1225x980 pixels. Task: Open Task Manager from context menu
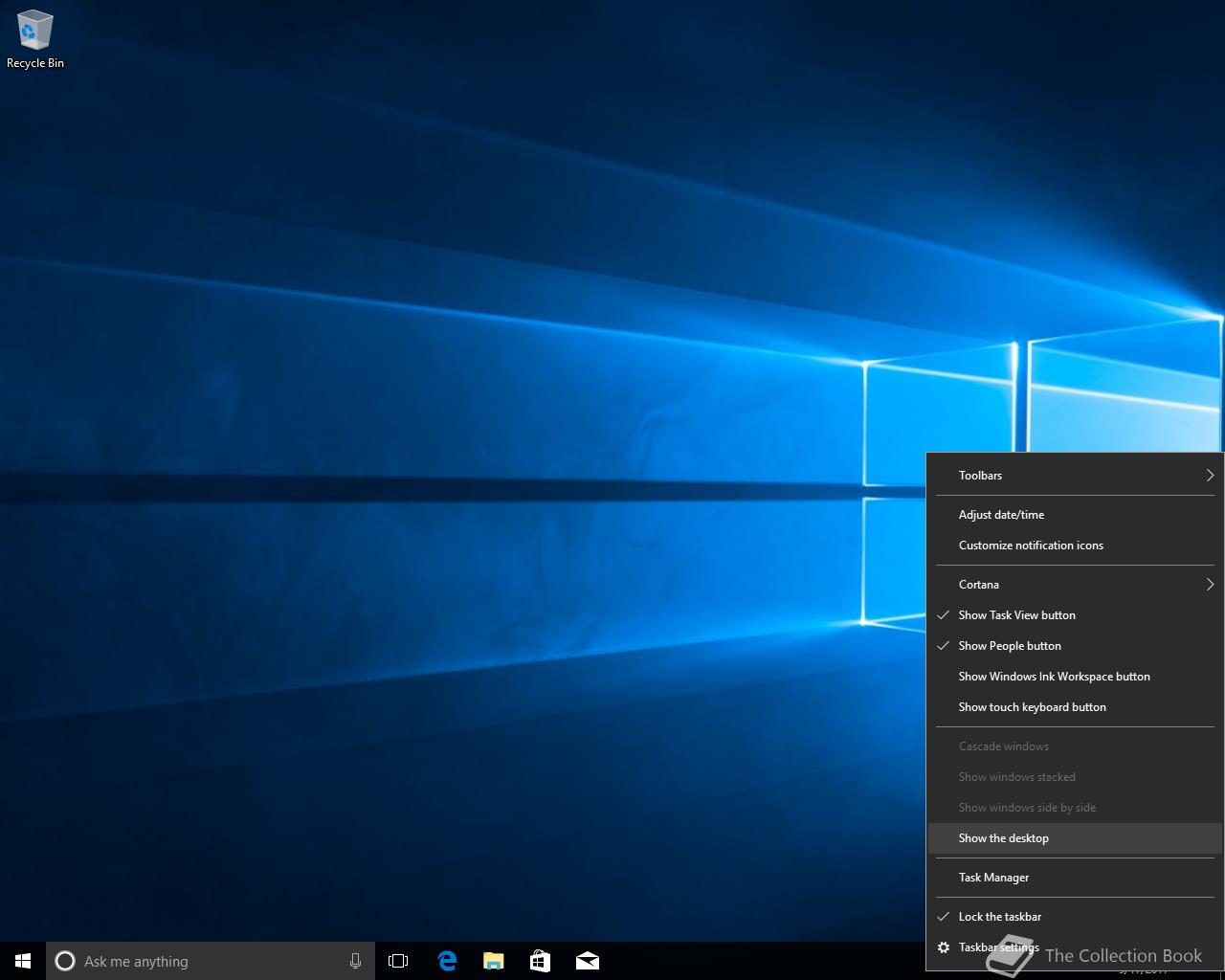1075,878
